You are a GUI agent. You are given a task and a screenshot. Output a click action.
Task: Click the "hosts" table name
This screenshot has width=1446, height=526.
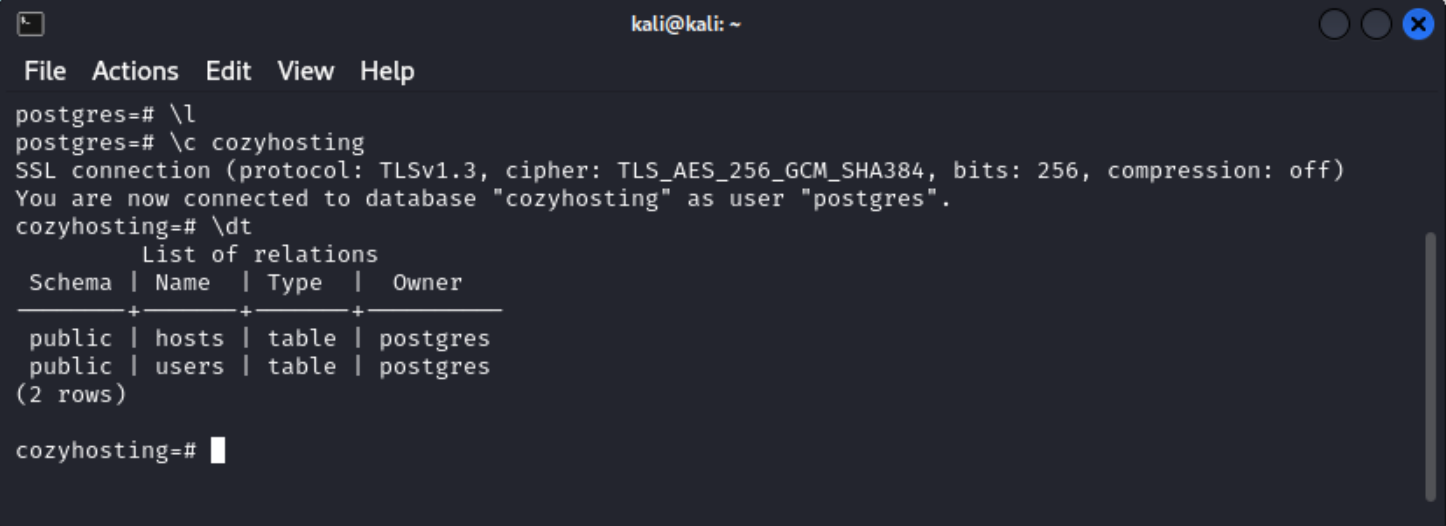point(189,339)
